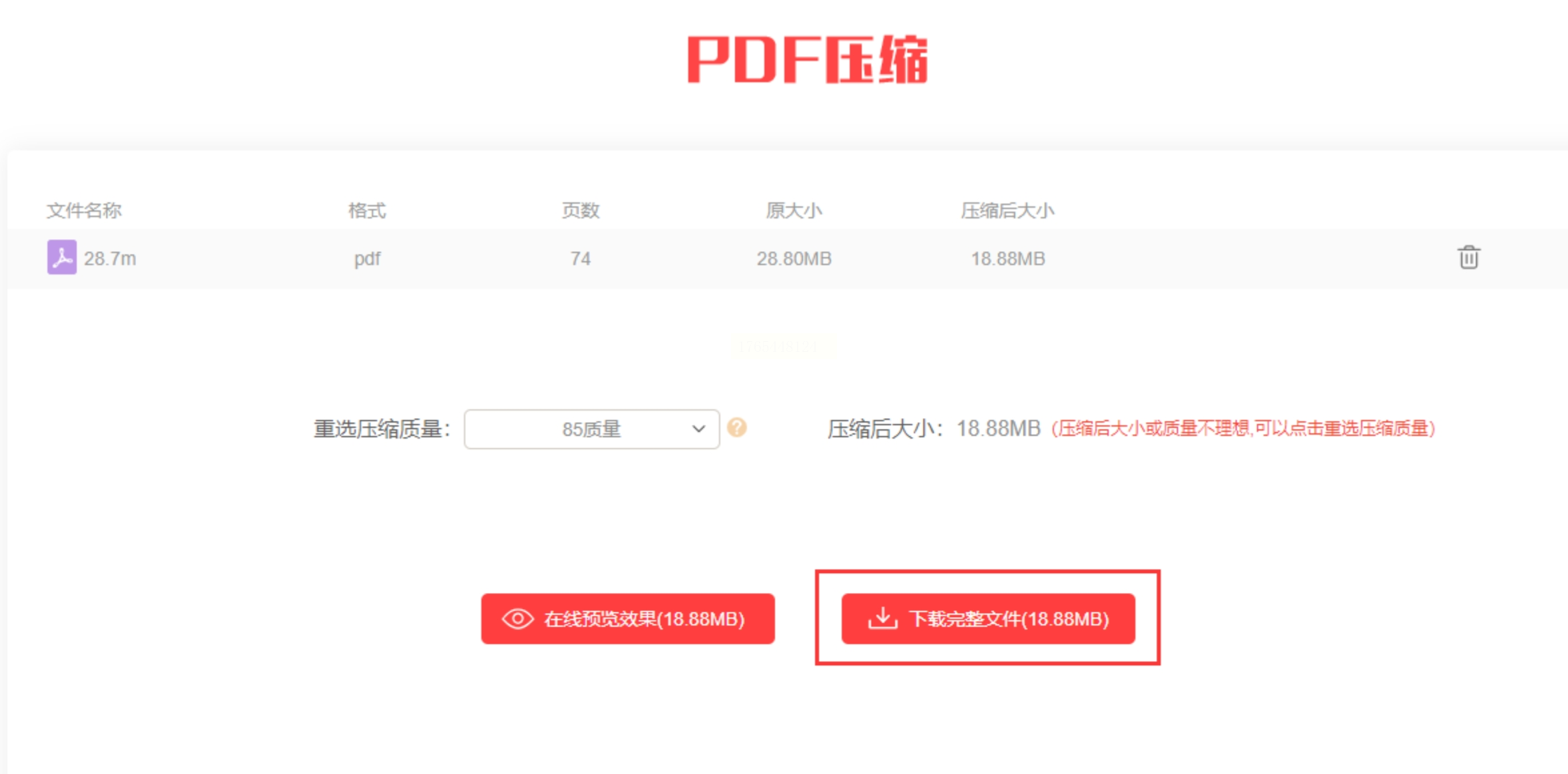Click the 原大小 column header
Image resolution: width=1568 pixels, height=774 pixels.
pyautogui.click(x=794, y=210)
